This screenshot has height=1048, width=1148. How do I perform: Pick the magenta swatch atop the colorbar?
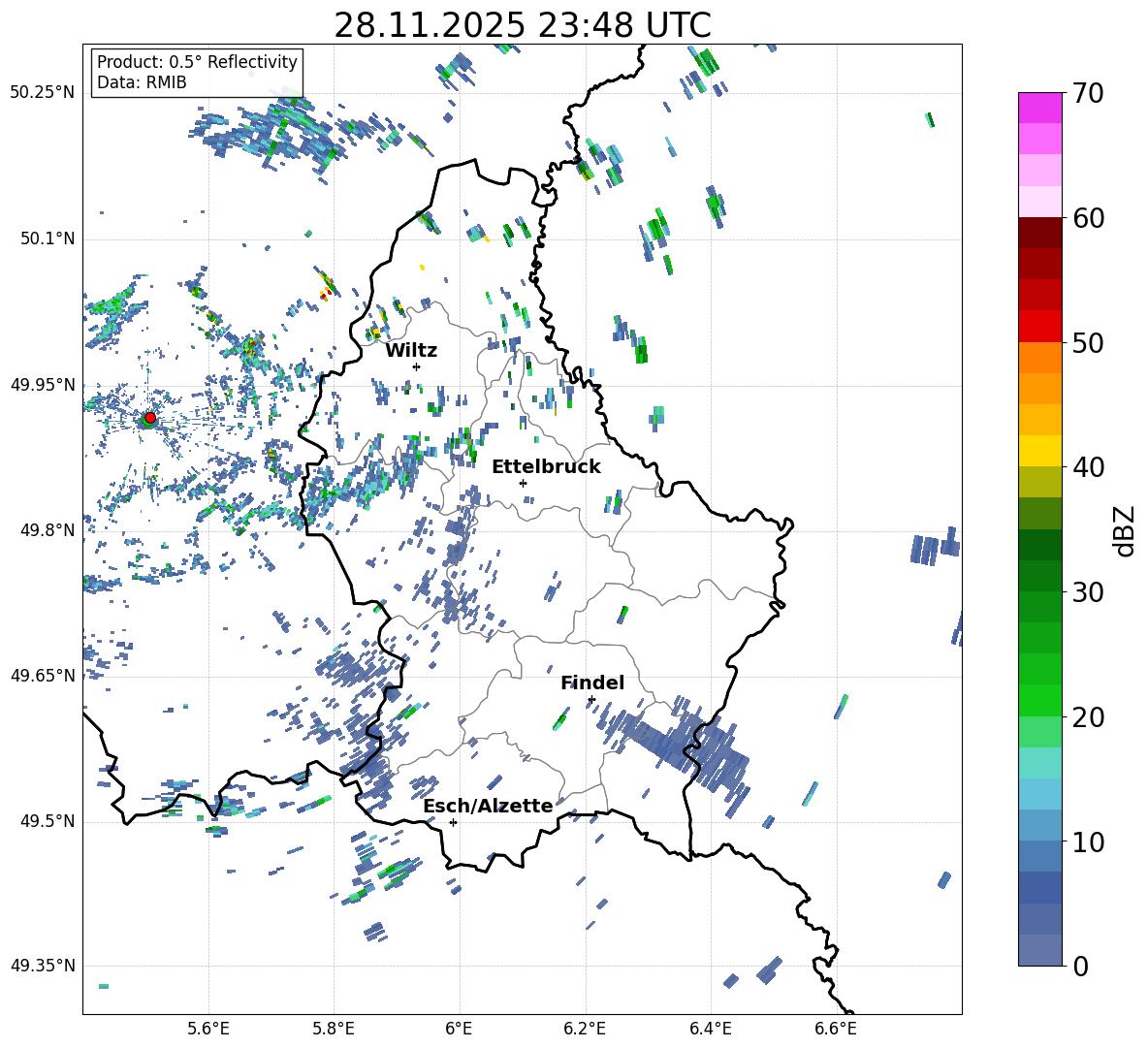click(x=1040, y=108)
